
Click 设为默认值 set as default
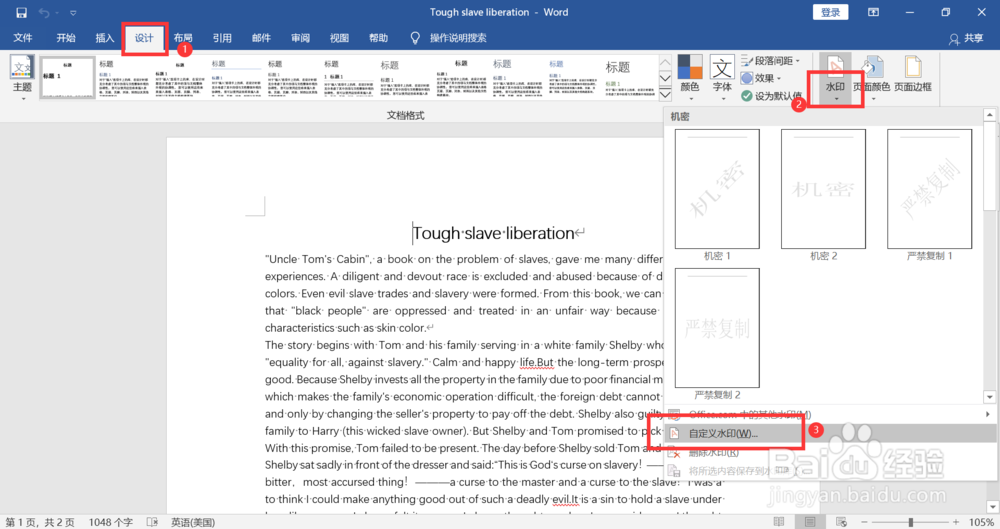coord(772,96)
